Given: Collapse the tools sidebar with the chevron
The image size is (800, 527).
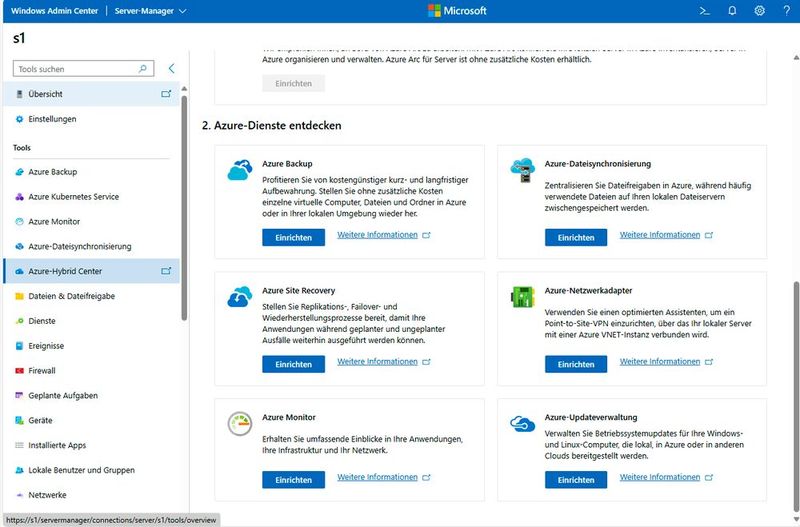Looking at the screenshot, I should click(x=171, y=68).
